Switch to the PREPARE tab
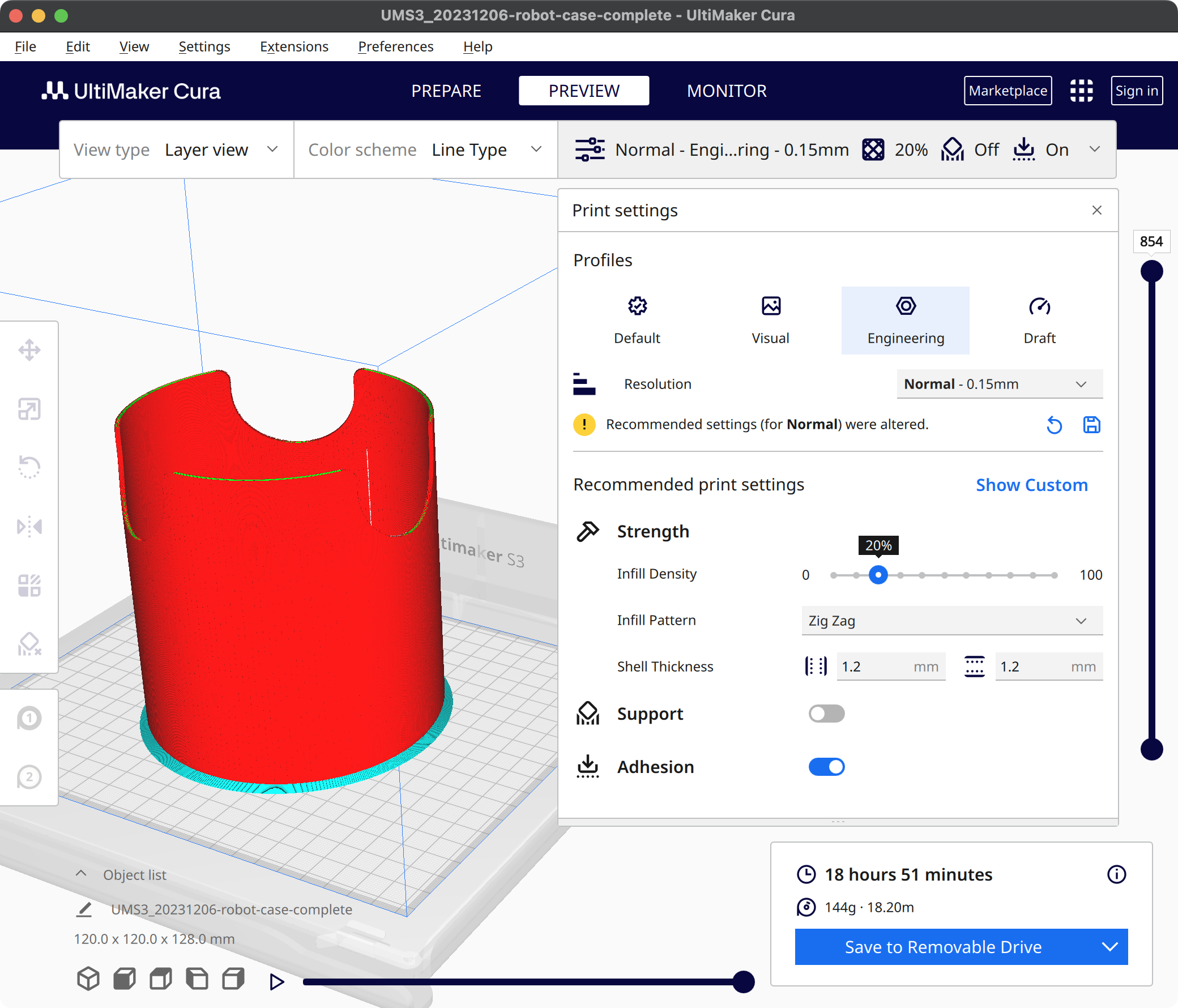Screen dimensions: 1178x1008 pos(446,91)
